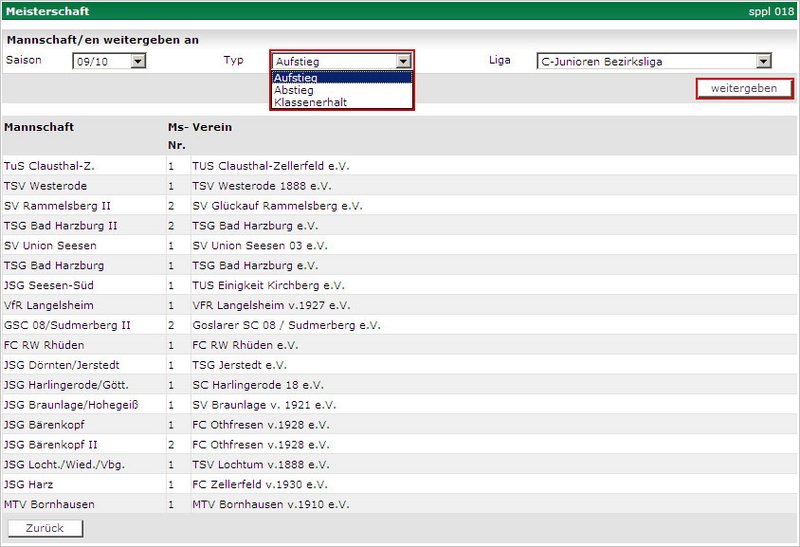Expand the Typ dropdown arrow
Image resolution: width=800 pixels, height=547 pixels.
point(403,61)
